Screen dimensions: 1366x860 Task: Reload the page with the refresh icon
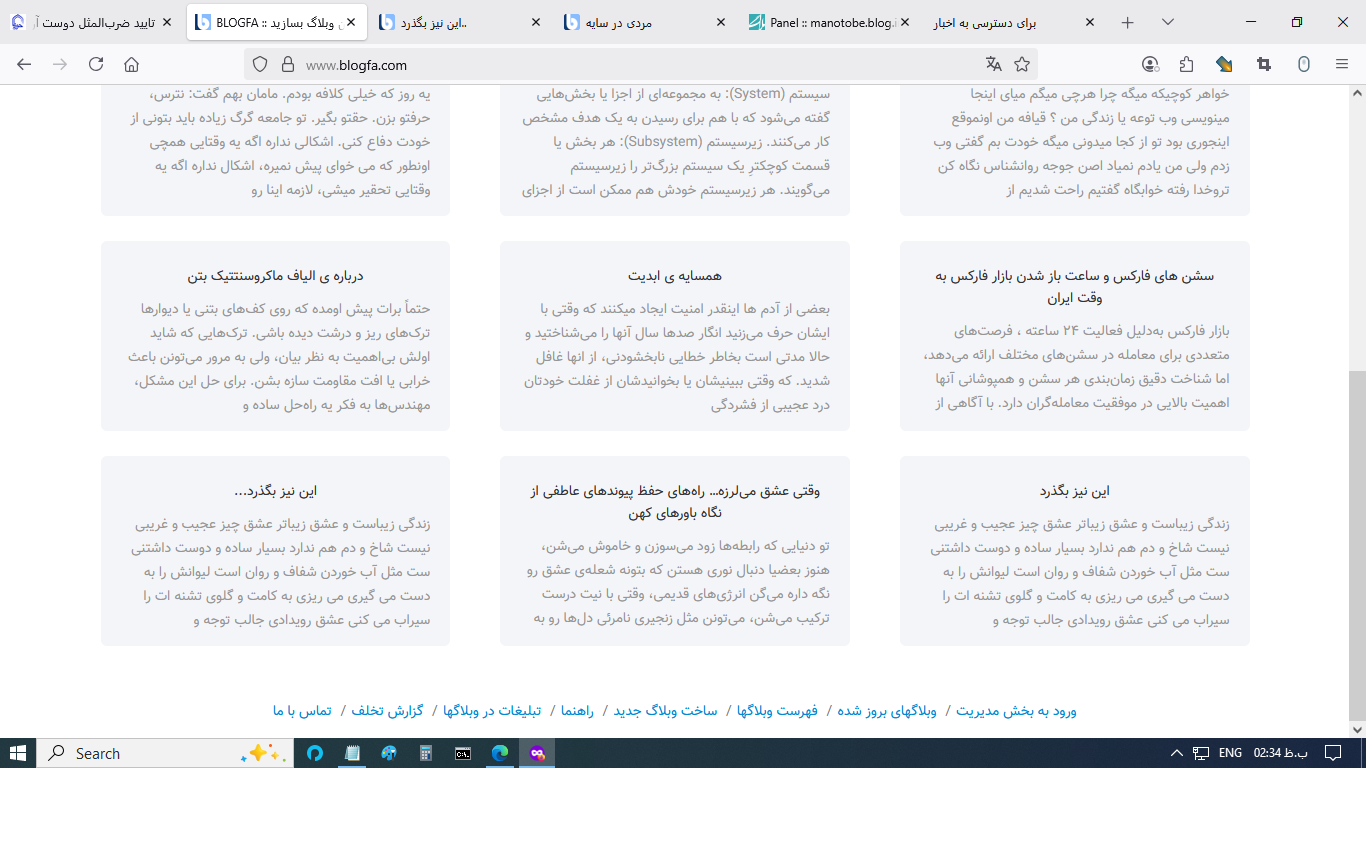point(96,64)
